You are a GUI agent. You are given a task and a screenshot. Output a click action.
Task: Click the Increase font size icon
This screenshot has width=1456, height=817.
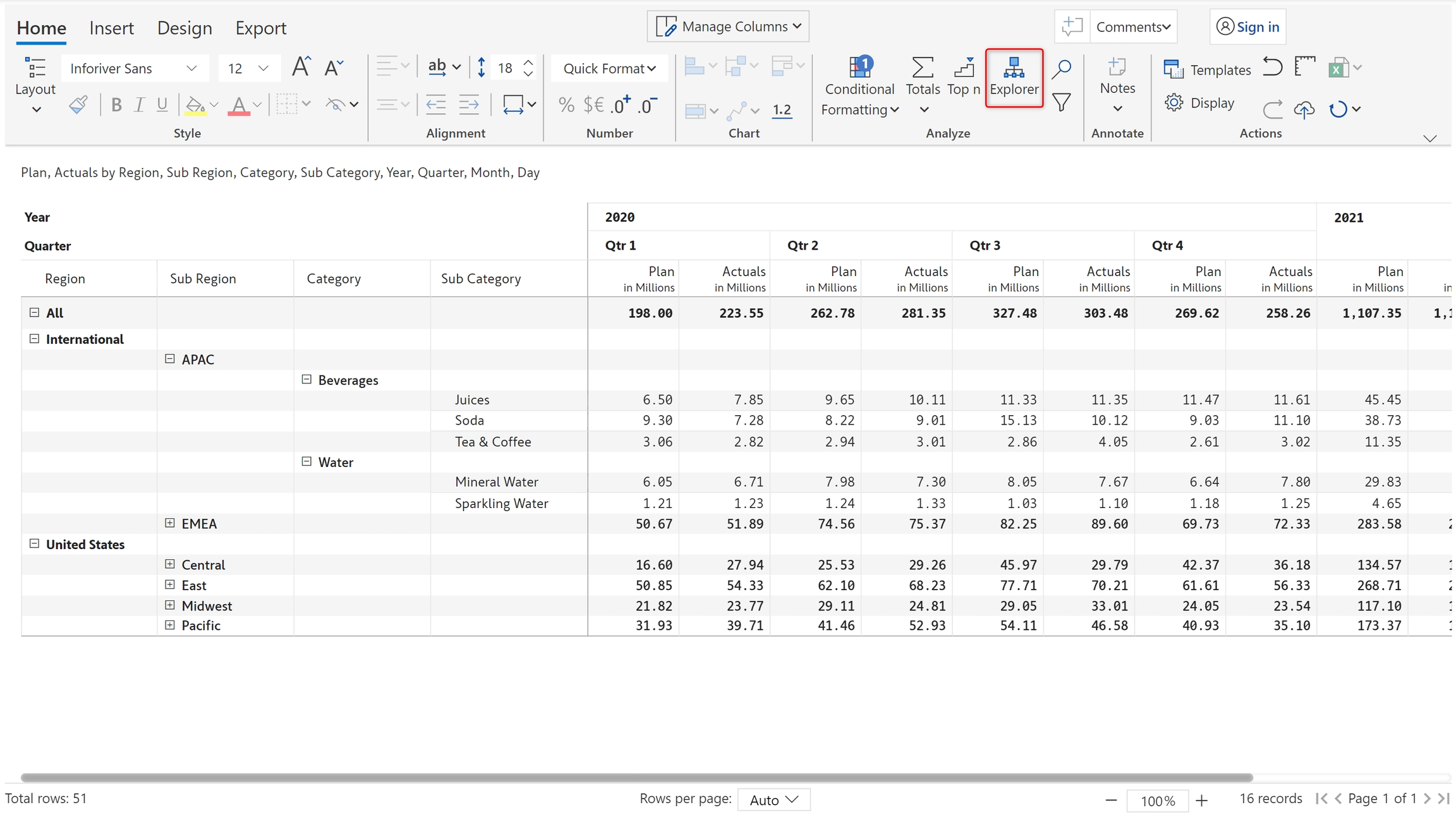coord(301,67)
